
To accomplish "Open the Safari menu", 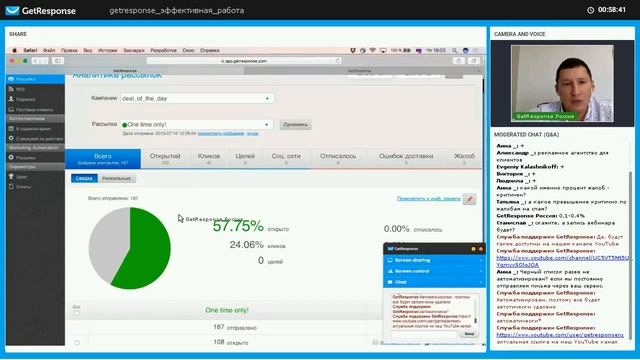I will [30, 50].
